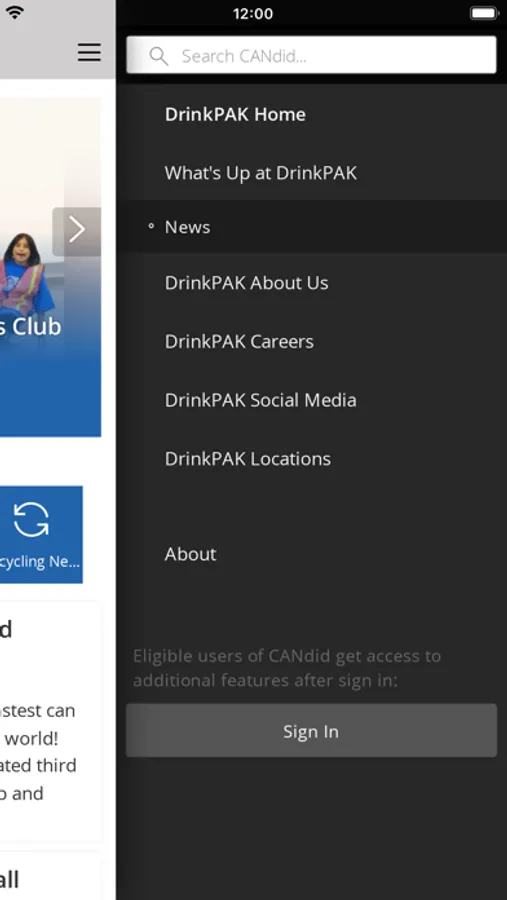The image size is (507, 900).
Task: Open DrinkPAK Locations
Action: (247, 459)
